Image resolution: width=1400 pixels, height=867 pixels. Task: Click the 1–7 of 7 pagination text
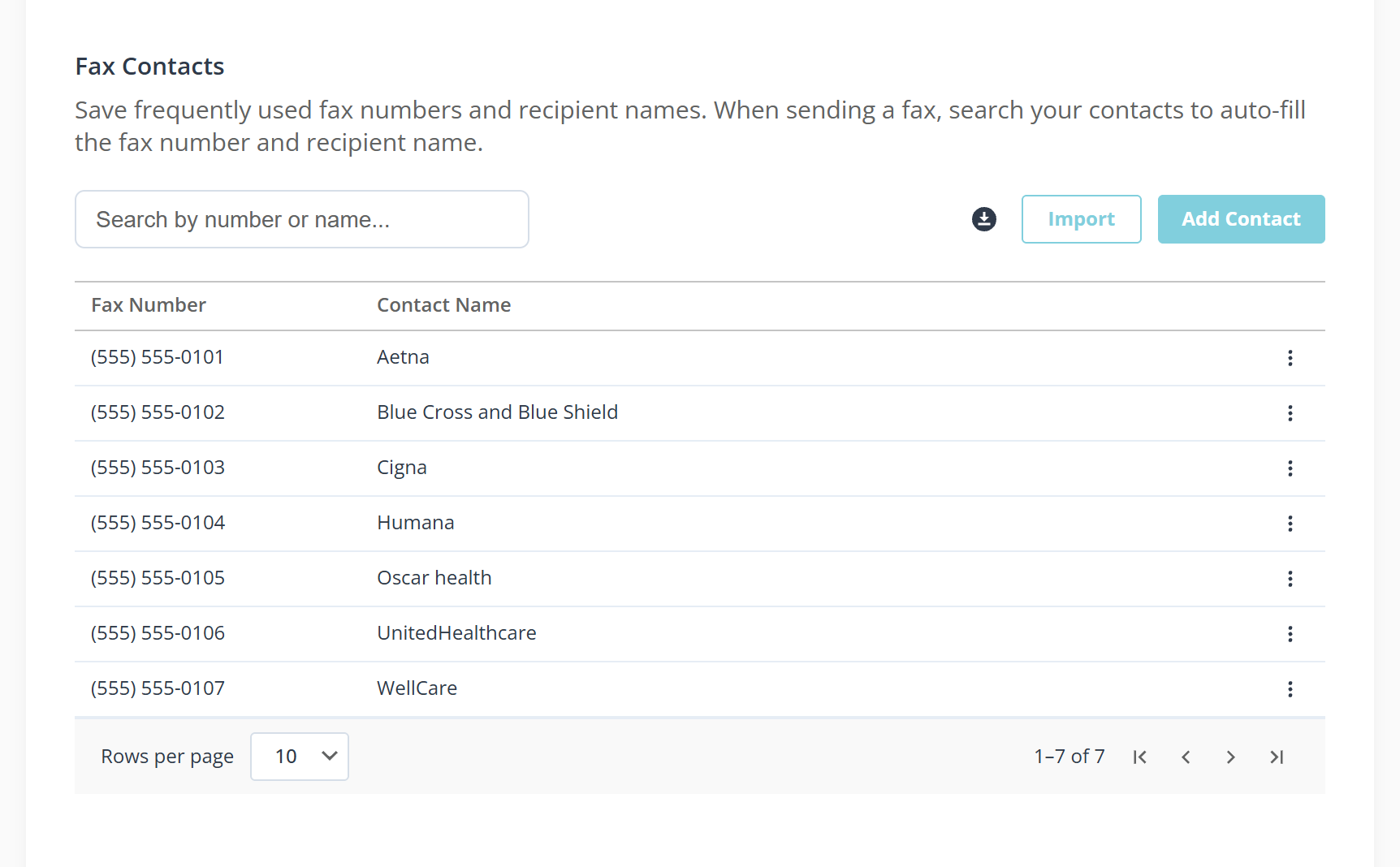click(1069, 757)
